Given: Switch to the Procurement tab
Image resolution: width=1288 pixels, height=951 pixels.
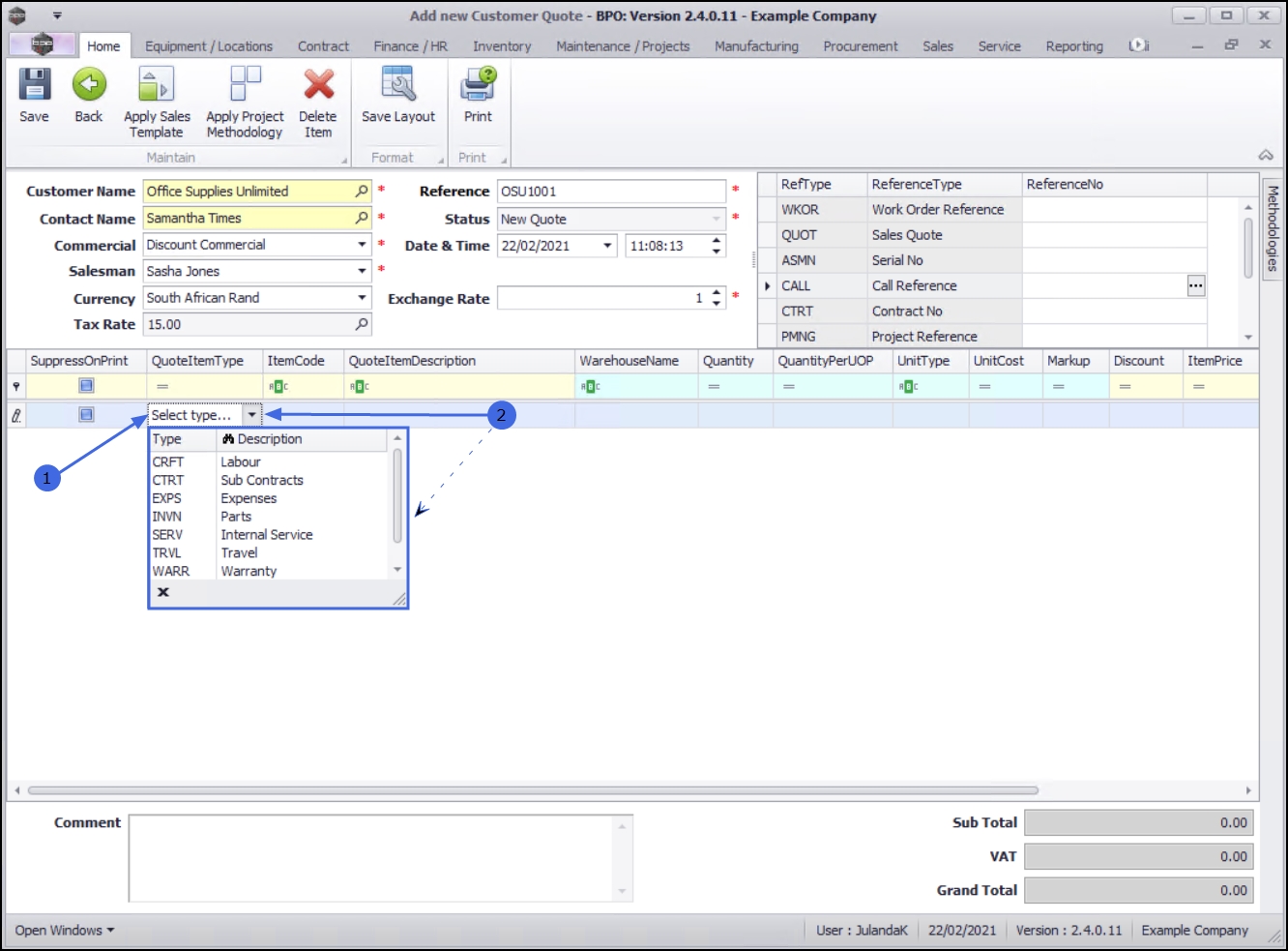Looking at the screenshot, I should 861,45.
